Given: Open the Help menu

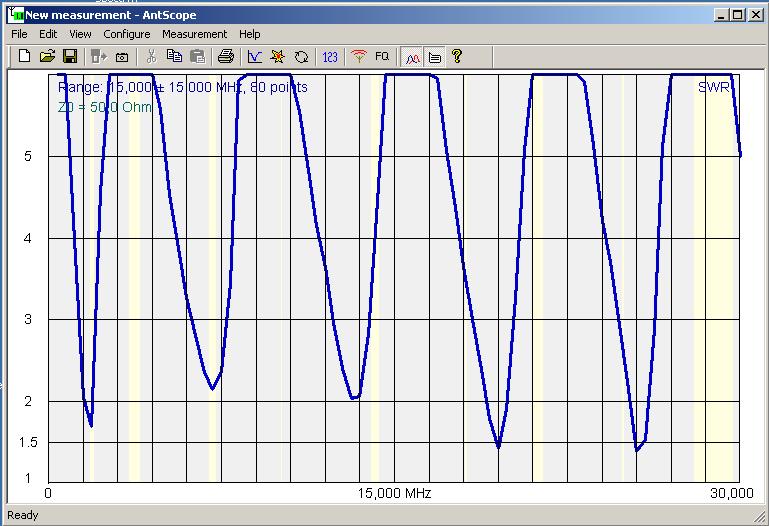Looking at the screenshot, I should pyautogui.click(x=250, y=34).
